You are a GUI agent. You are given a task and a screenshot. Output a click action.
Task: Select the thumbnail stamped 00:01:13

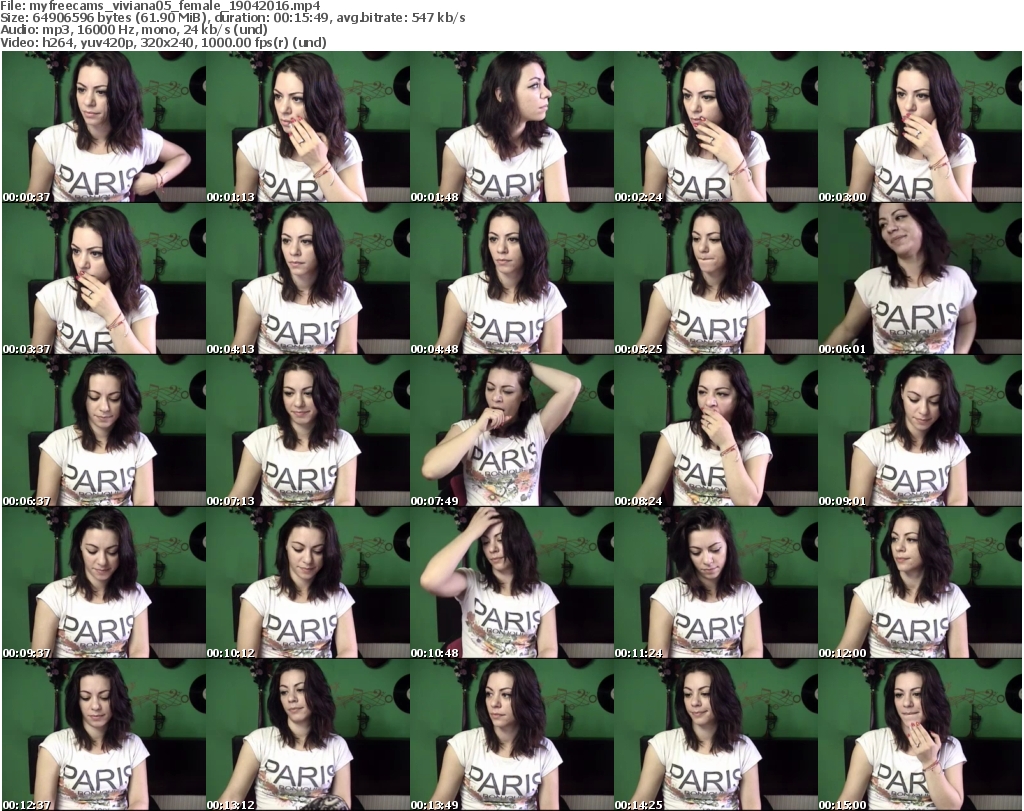pyautogui.click(x=308, y=127)
